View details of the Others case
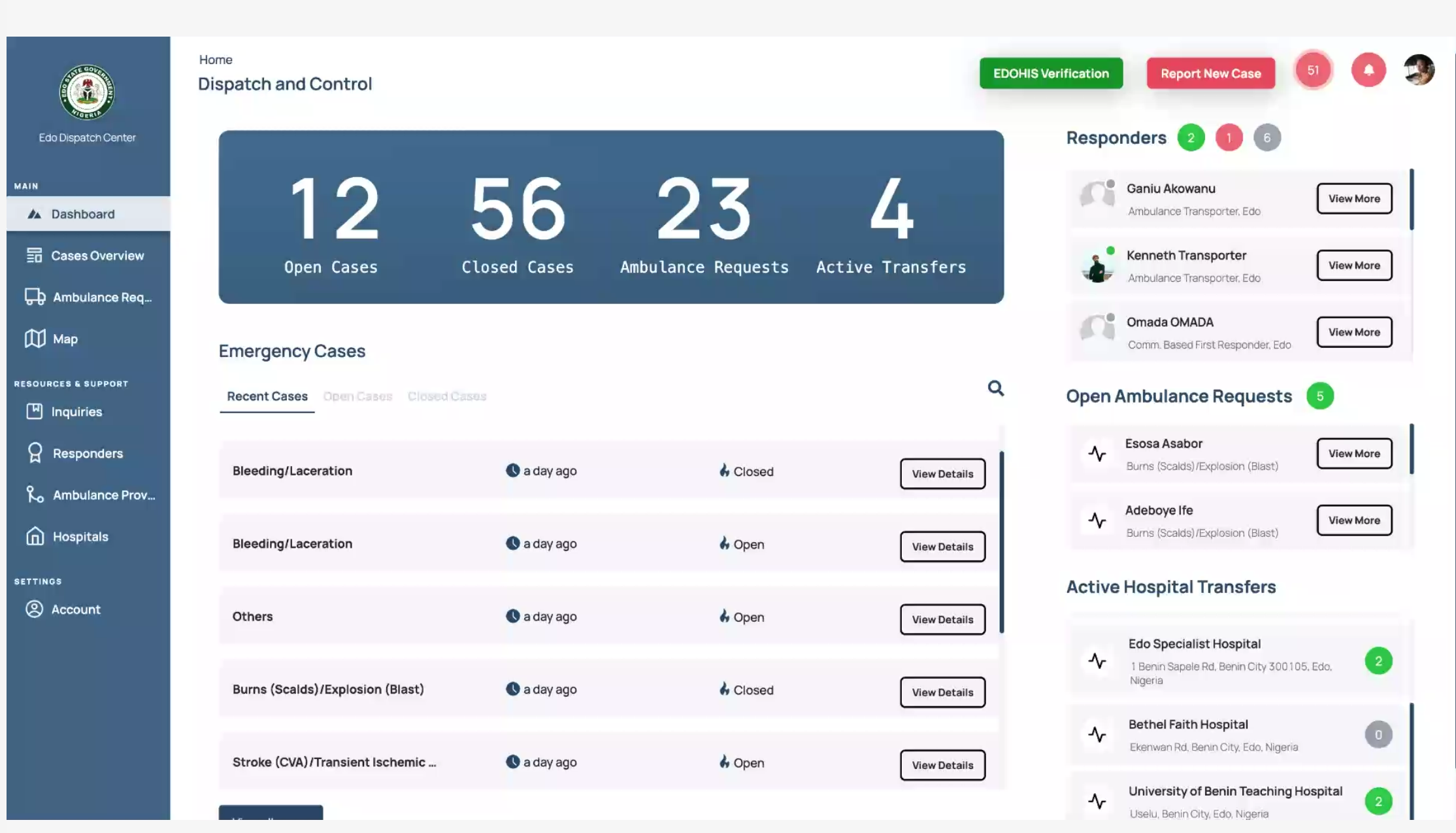Image resolution: width=1456 pixels, height=833 pixels. coord(942,619)
